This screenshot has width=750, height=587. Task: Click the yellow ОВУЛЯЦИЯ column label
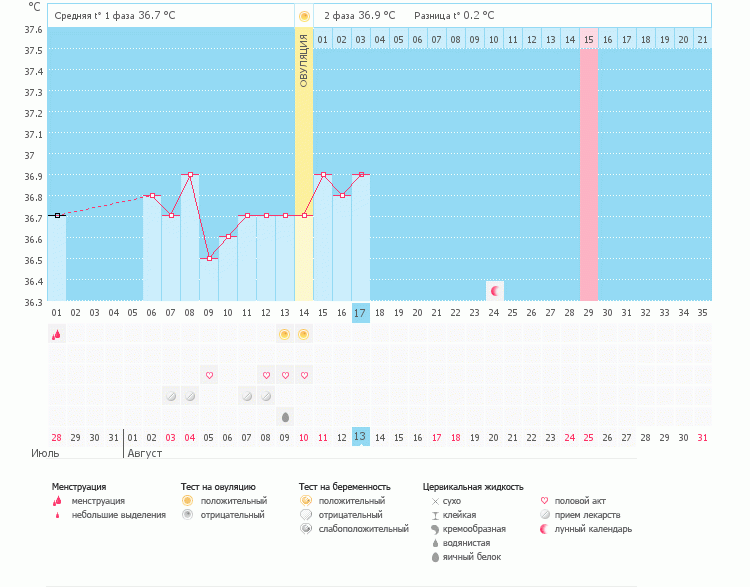pos(304,60)
